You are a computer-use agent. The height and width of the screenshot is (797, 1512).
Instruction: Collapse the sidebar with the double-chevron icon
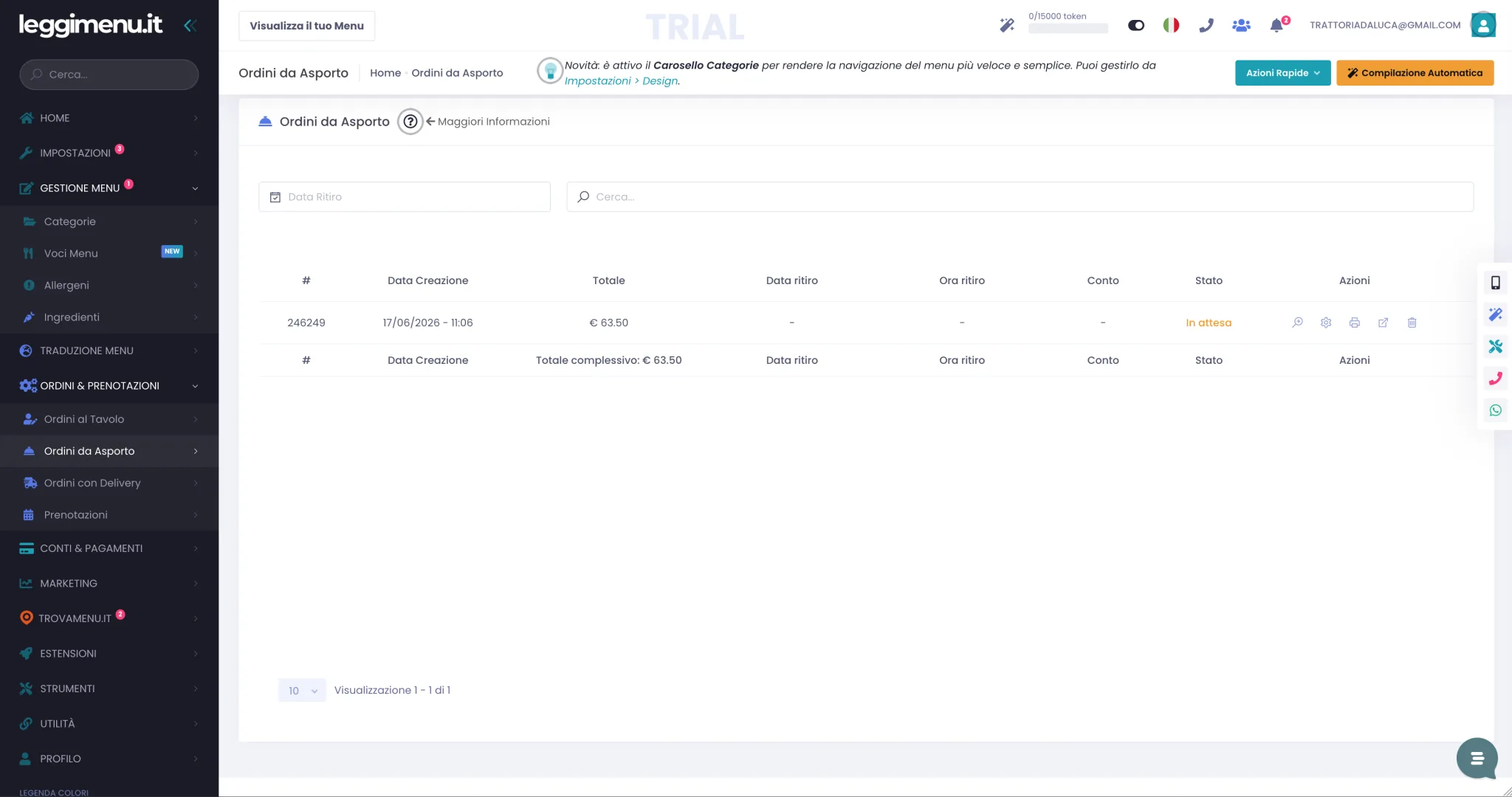(x=190, y=26)
